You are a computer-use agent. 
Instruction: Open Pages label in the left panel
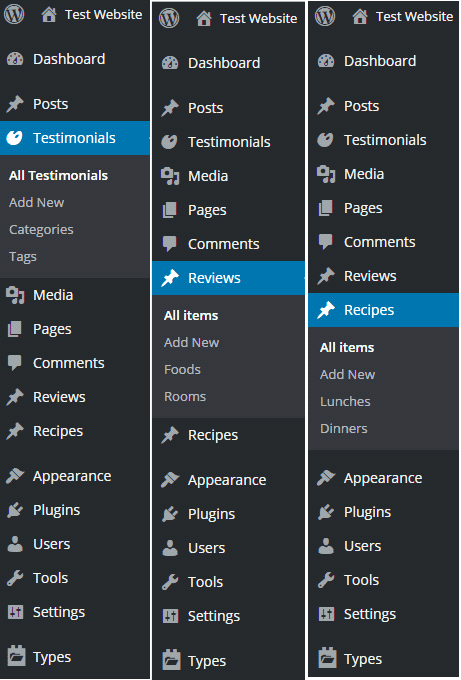[x=52, y=330]
